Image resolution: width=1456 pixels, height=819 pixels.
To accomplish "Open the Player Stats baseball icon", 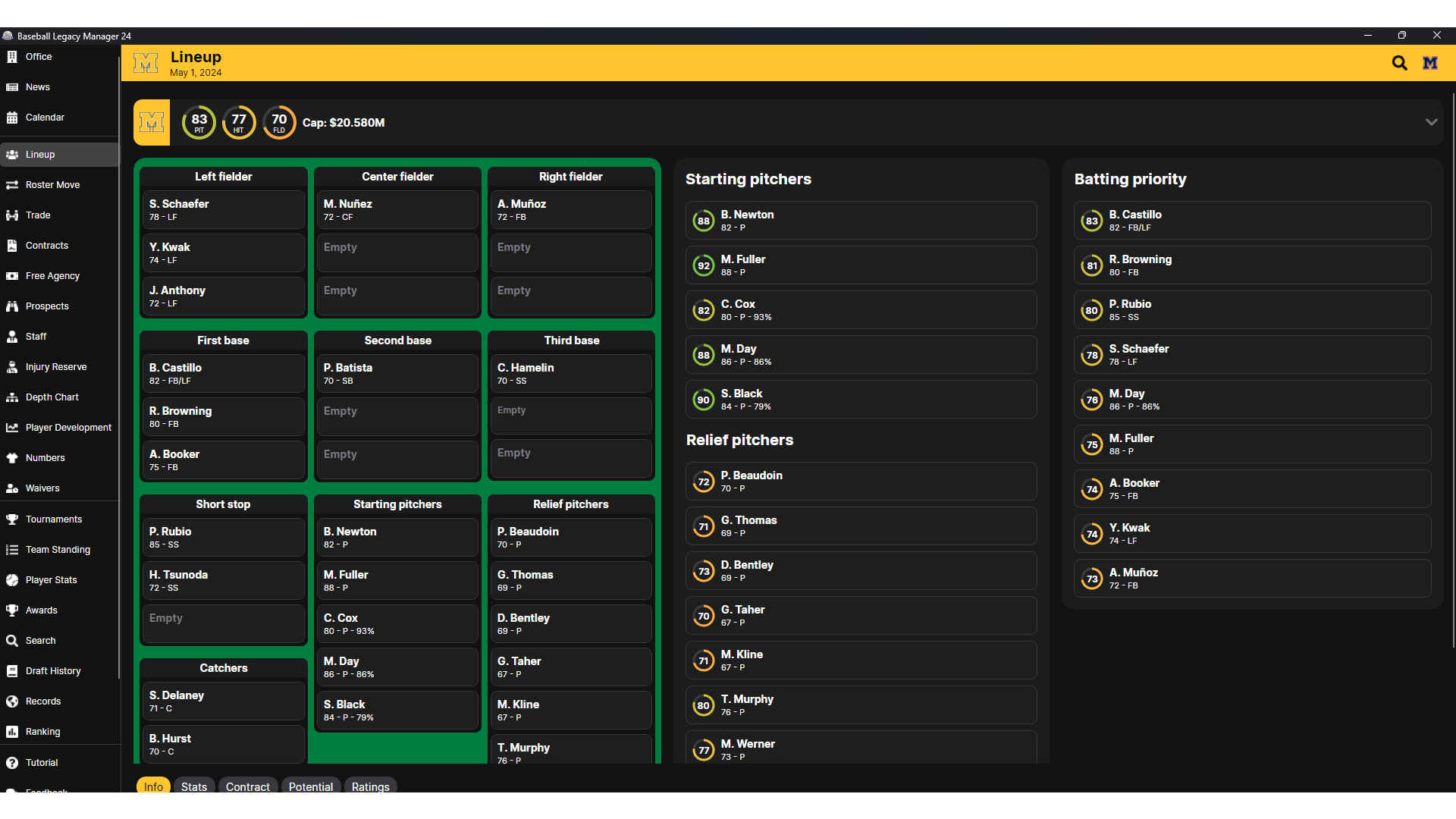I will [12, 580].
